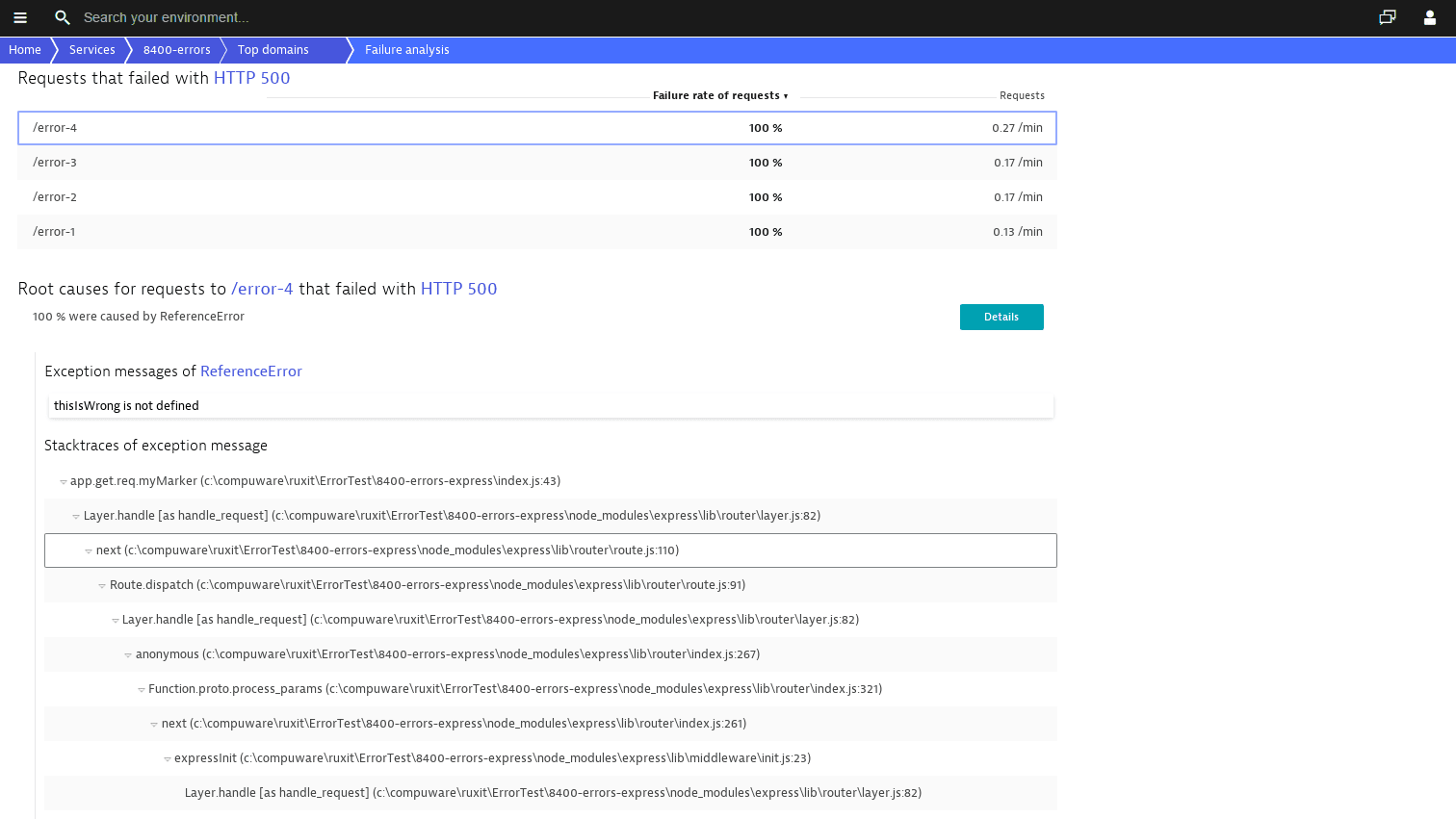Image resolution: width=1456 pixels, height=819 pixels.
Task: Collapse the app.get.req.myMarker stack frame
Action: tap(64, 482)
